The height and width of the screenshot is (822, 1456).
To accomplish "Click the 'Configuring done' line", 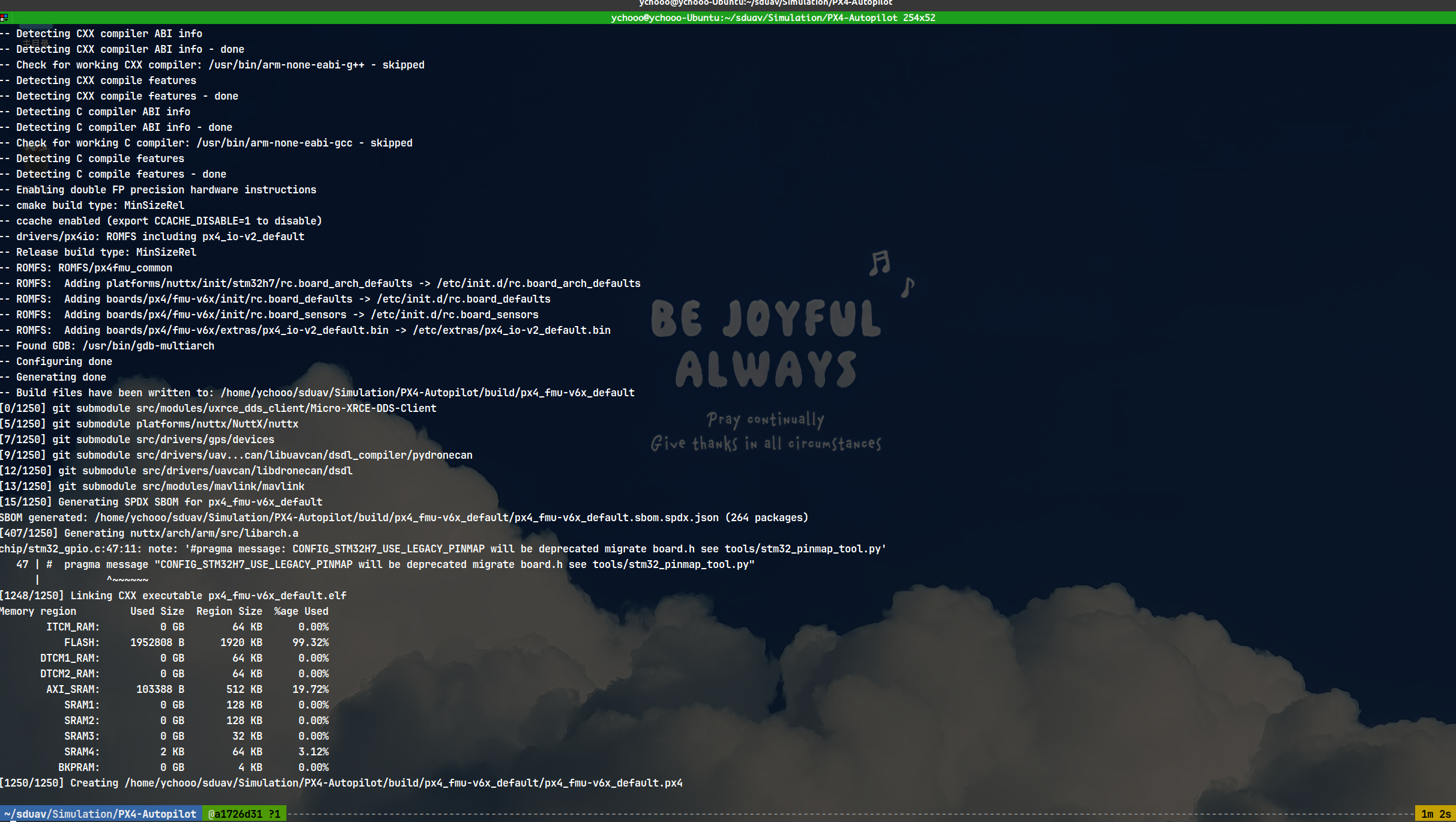I will (56, 361).
